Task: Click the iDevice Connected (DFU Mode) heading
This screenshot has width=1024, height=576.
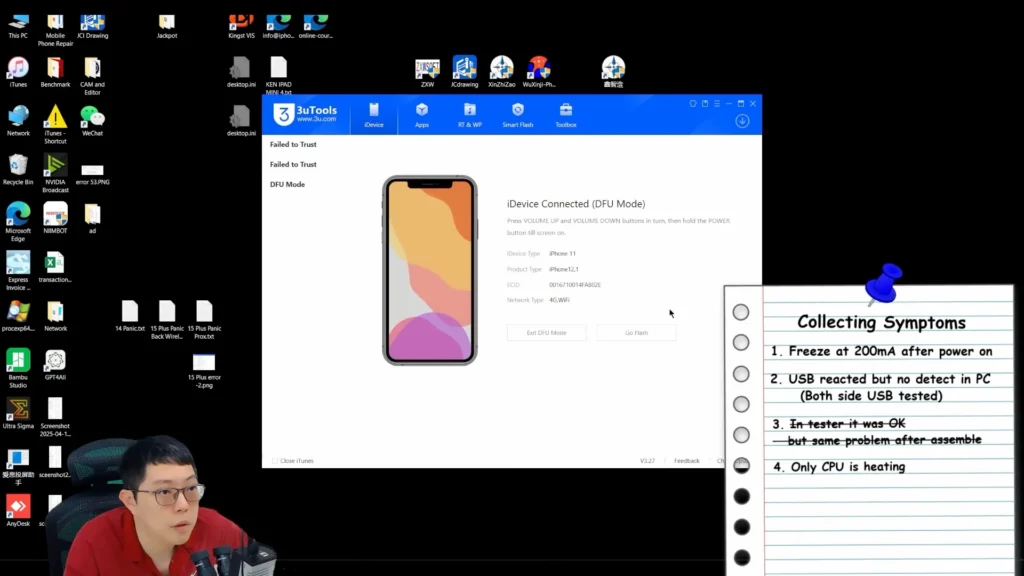Action: tap(575, 204)
